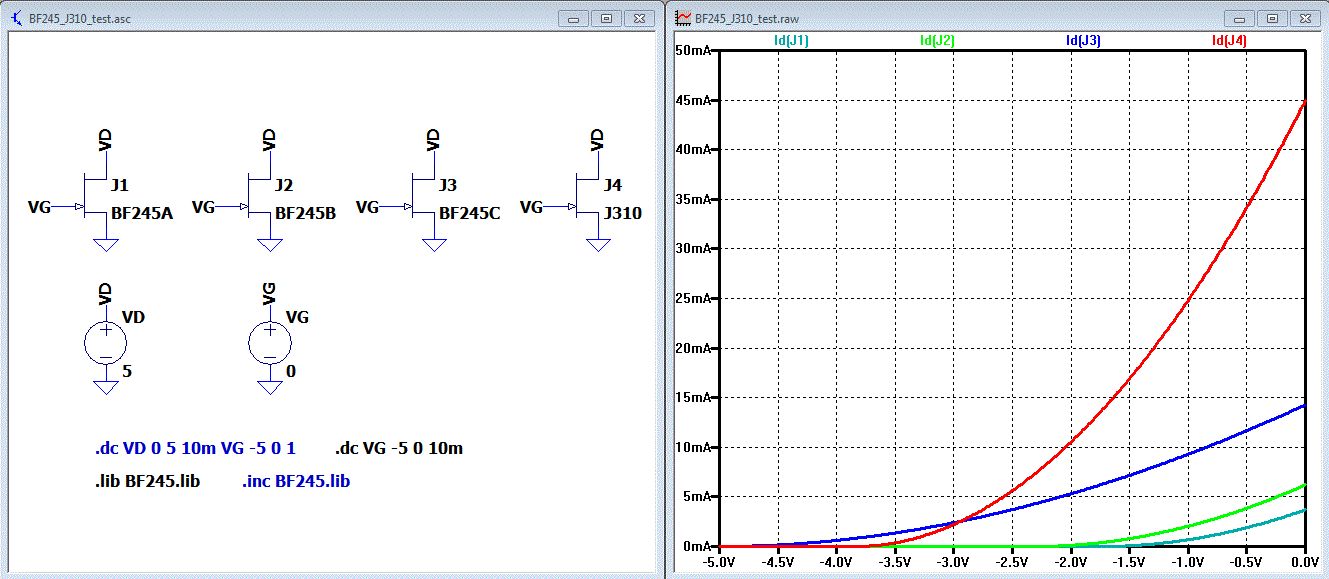Select the blue .dc VD sweep comment text

195,448
